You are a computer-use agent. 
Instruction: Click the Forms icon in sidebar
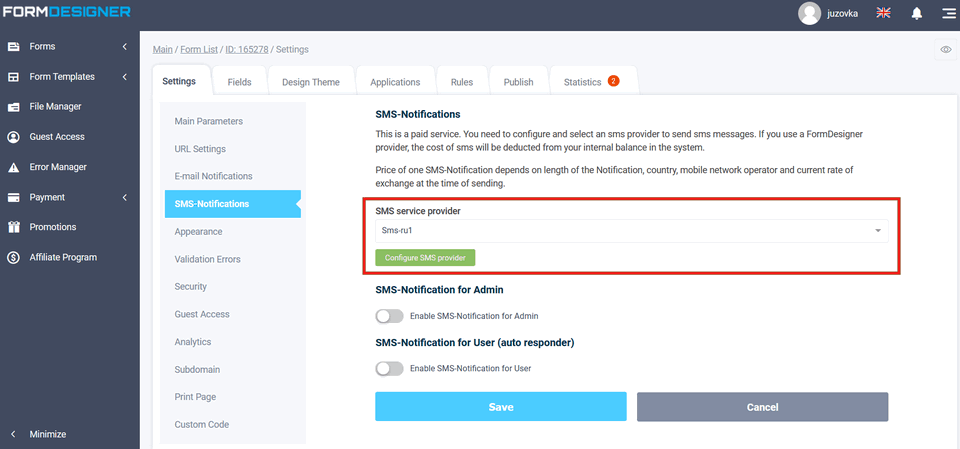[14, 47]
